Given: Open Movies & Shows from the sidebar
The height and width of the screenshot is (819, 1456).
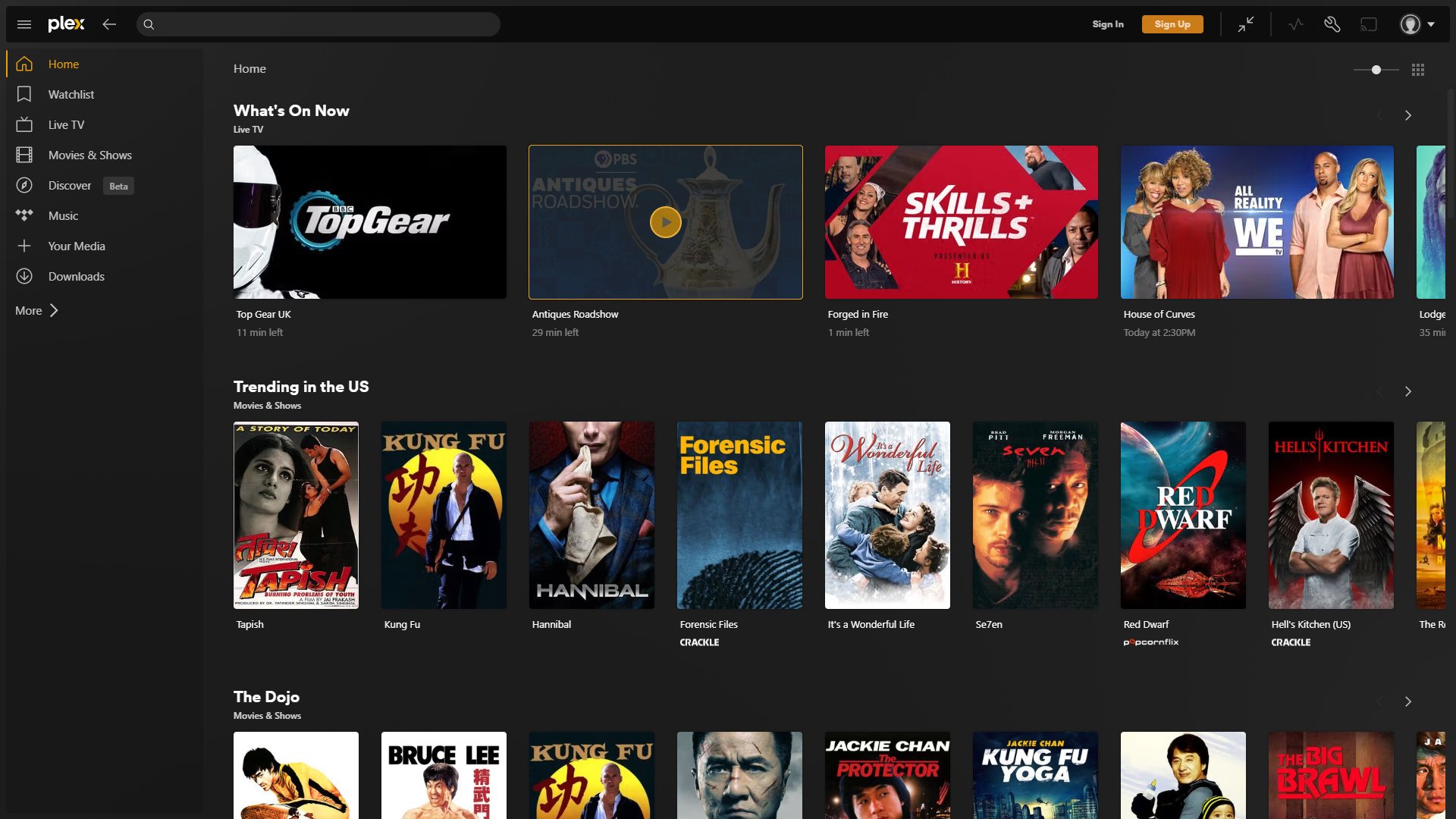Looking at the screenshot, I should click(x=90, y=155).
